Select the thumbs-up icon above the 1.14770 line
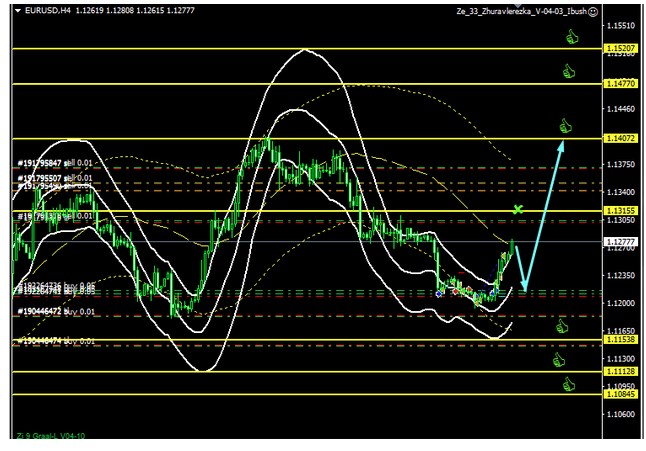646x451 pixels. [x=568, y=71]
